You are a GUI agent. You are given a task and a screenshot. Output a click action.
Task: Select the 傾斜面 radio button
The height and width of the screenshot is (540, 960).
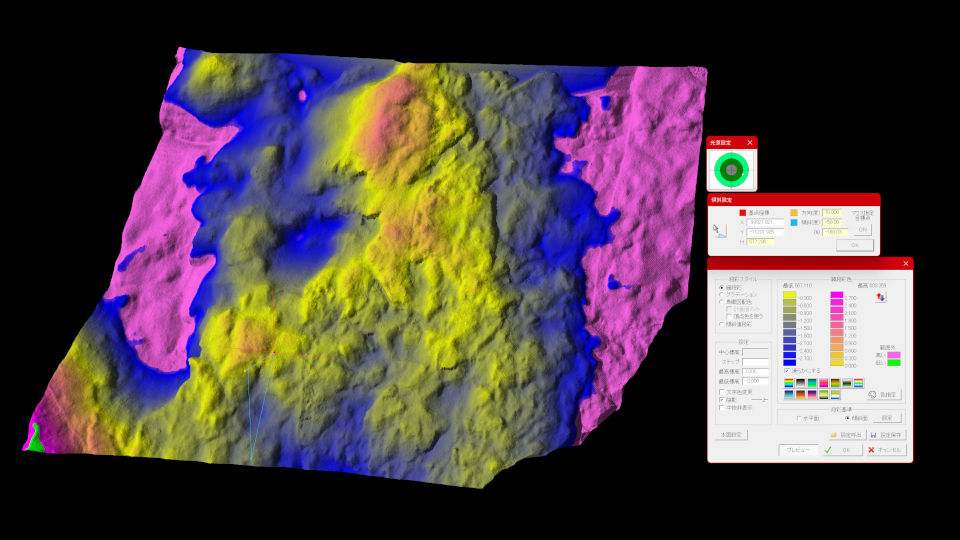coord(848,418)
